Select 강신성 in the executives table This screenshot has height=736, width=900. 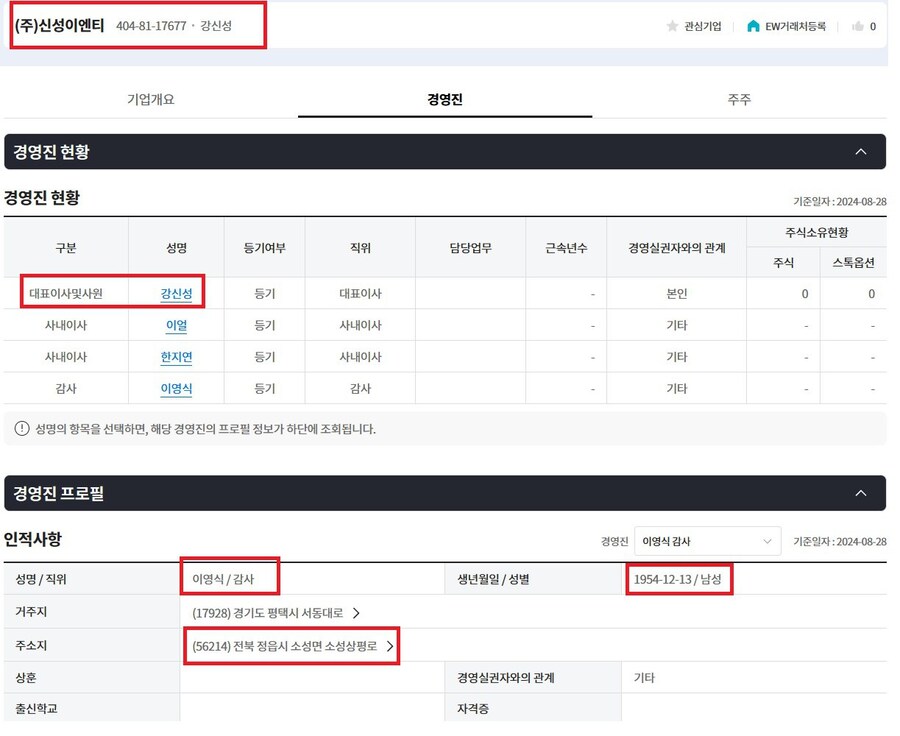pos(176,292)
